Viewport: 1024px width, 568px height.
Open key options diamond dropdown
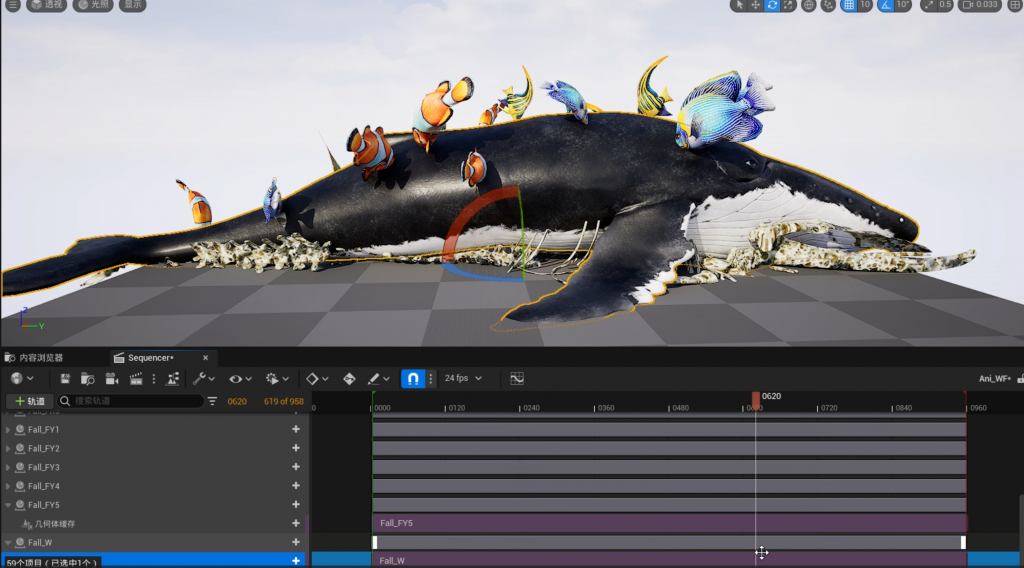[x=317, y=379]
